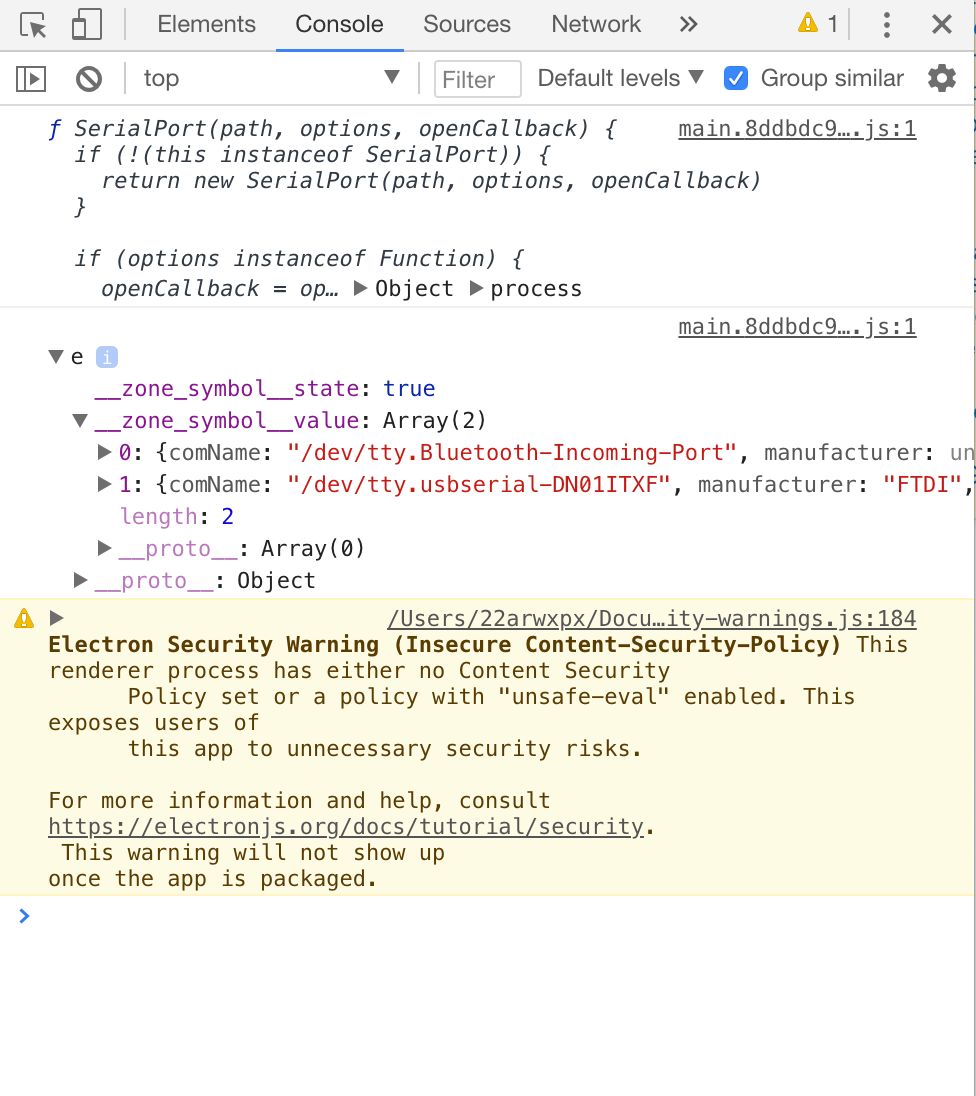The width and height of the screenshot is (976, 1096).
Task: Select the __zone_symbol__state: true line
Action: (x=264, y=389)
